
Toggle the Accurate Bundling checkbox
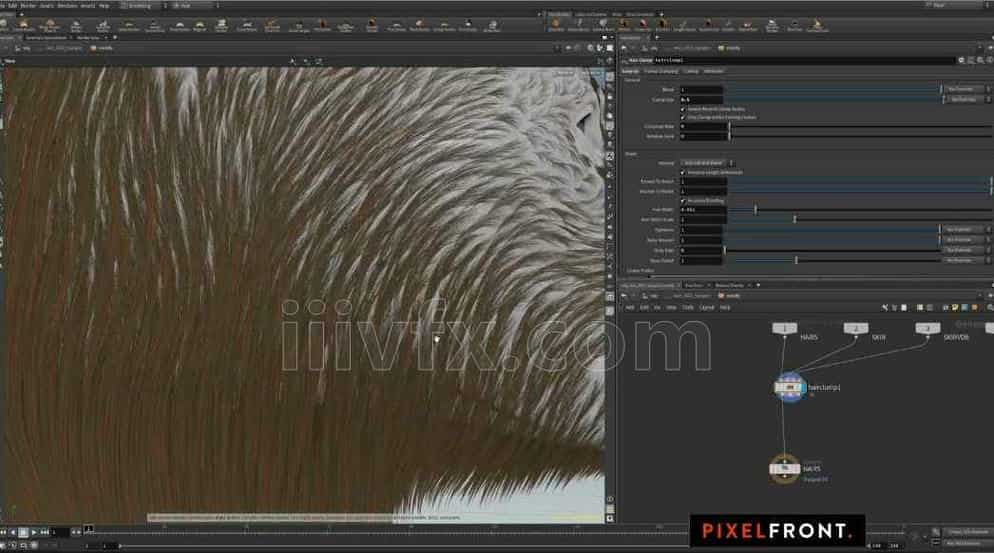683,200
